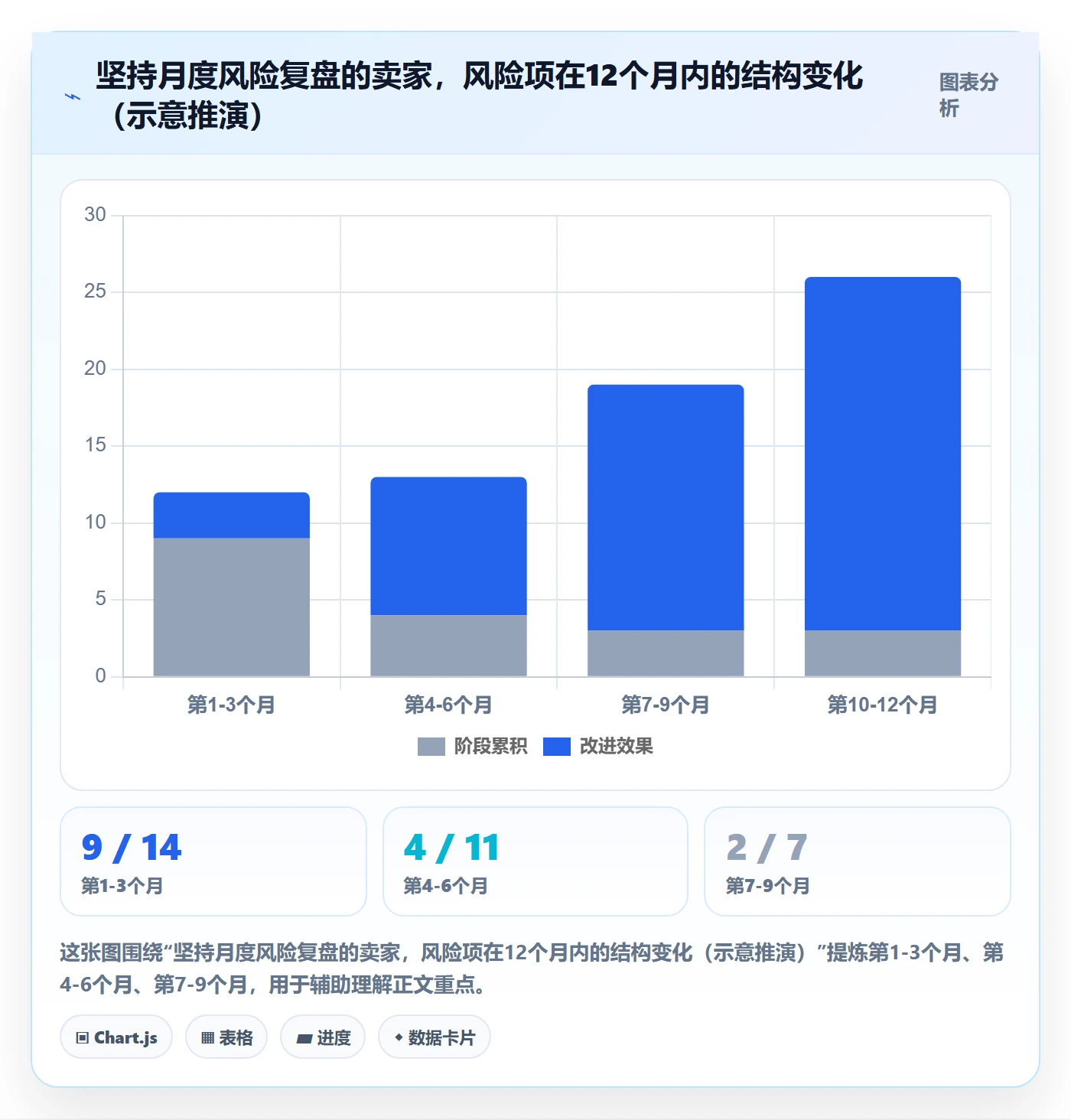This screenshot has height=1120, width=1071.
Task: Click the y-axis value 15
Action: 95,445
